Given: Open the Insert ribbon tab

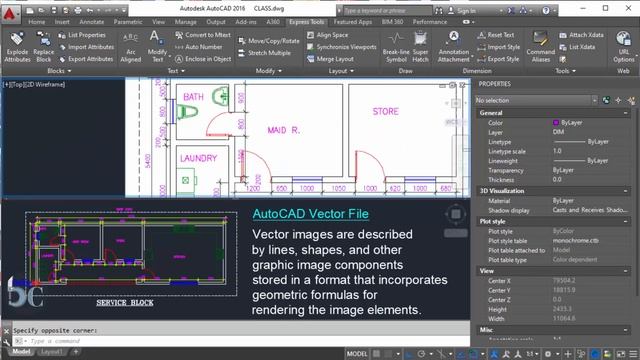Looking at the screenshot, I should click(62, 22).
